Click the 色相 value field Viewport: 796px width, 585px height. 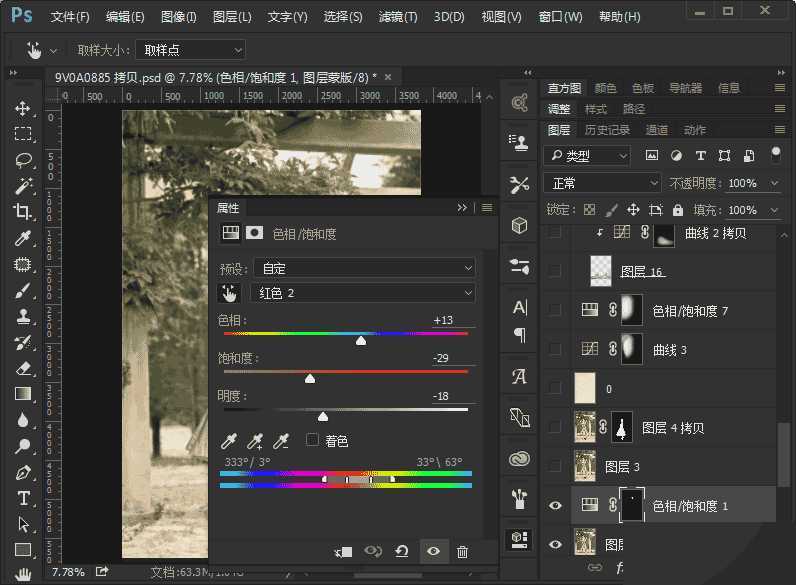click(445, 320)
